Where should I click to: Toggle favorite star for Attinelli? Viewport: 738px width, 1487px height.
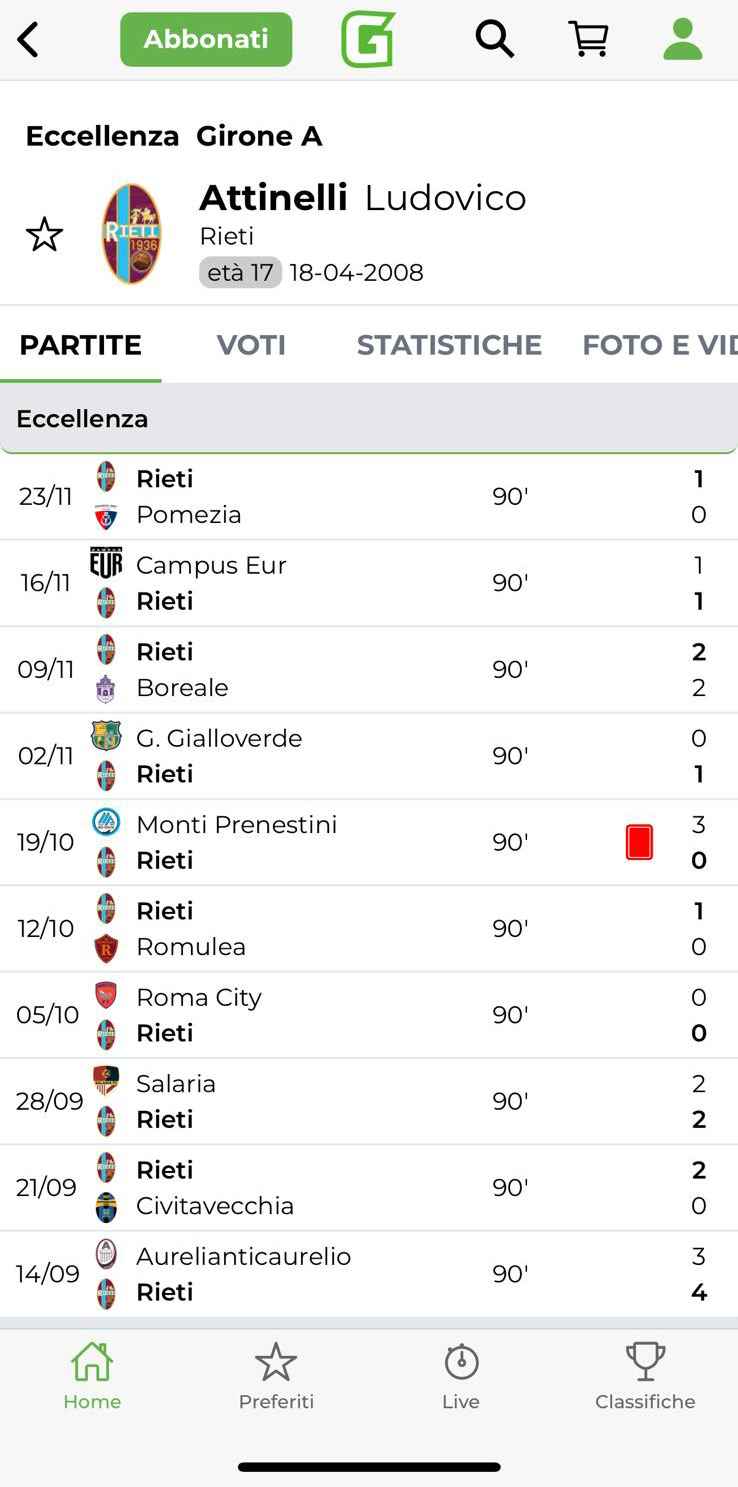(44, 235)
